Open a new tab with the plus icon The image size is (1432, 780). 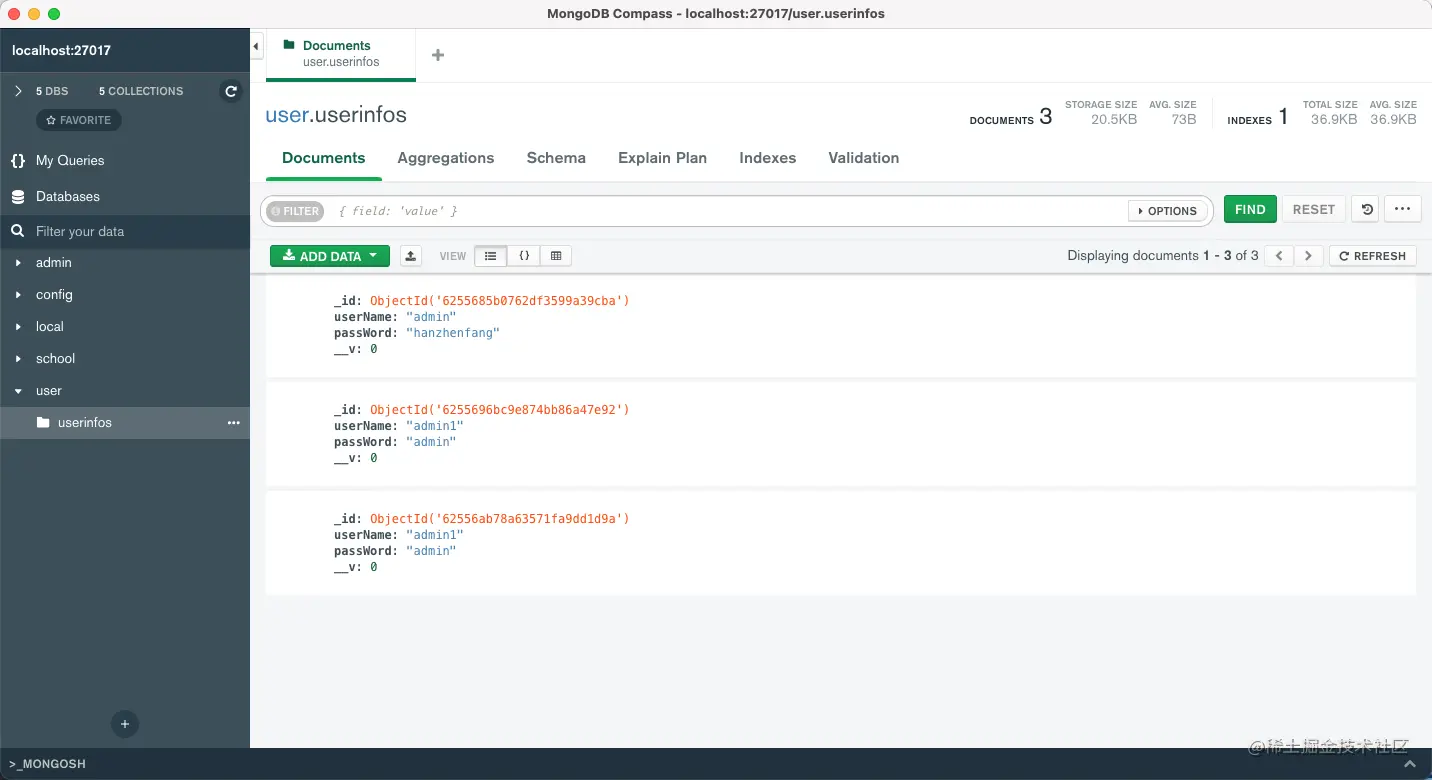click(x=437, y=55)
